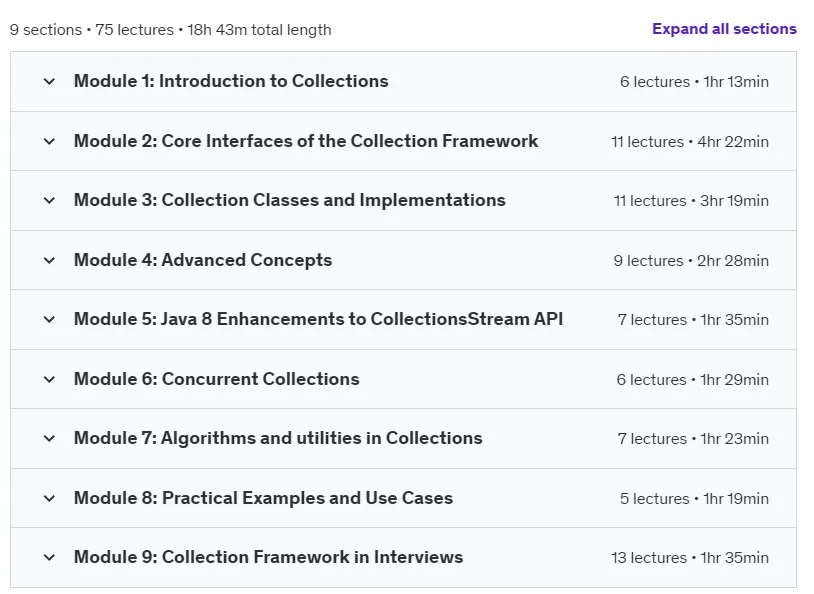Open Module 7: Algorithms and utilities heading
814x594 pixels.
click(x=278, y=438)
